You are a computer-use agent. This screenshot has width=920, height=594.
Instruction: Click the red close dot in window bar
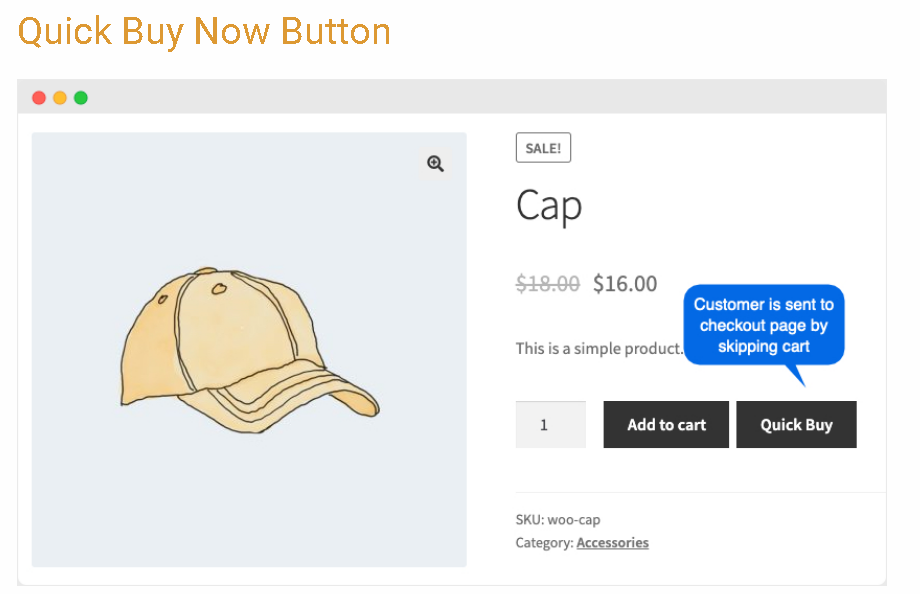[39, 98]
